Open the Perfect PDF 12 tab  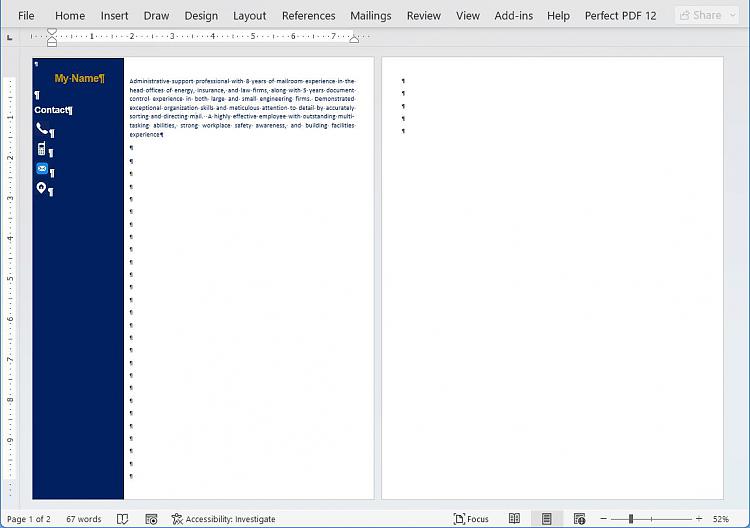(x=620, y=16)
